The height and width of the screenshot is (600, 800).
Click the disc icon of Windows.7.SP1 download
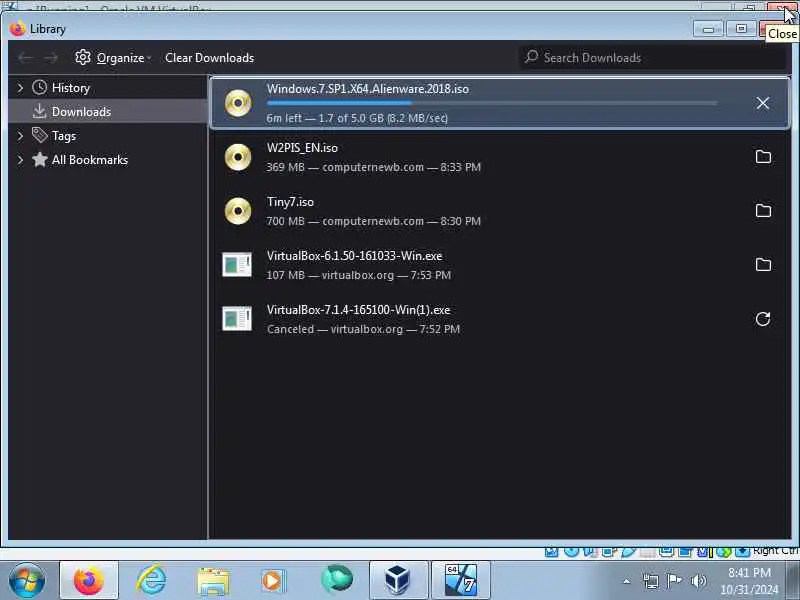click(238, 103)
